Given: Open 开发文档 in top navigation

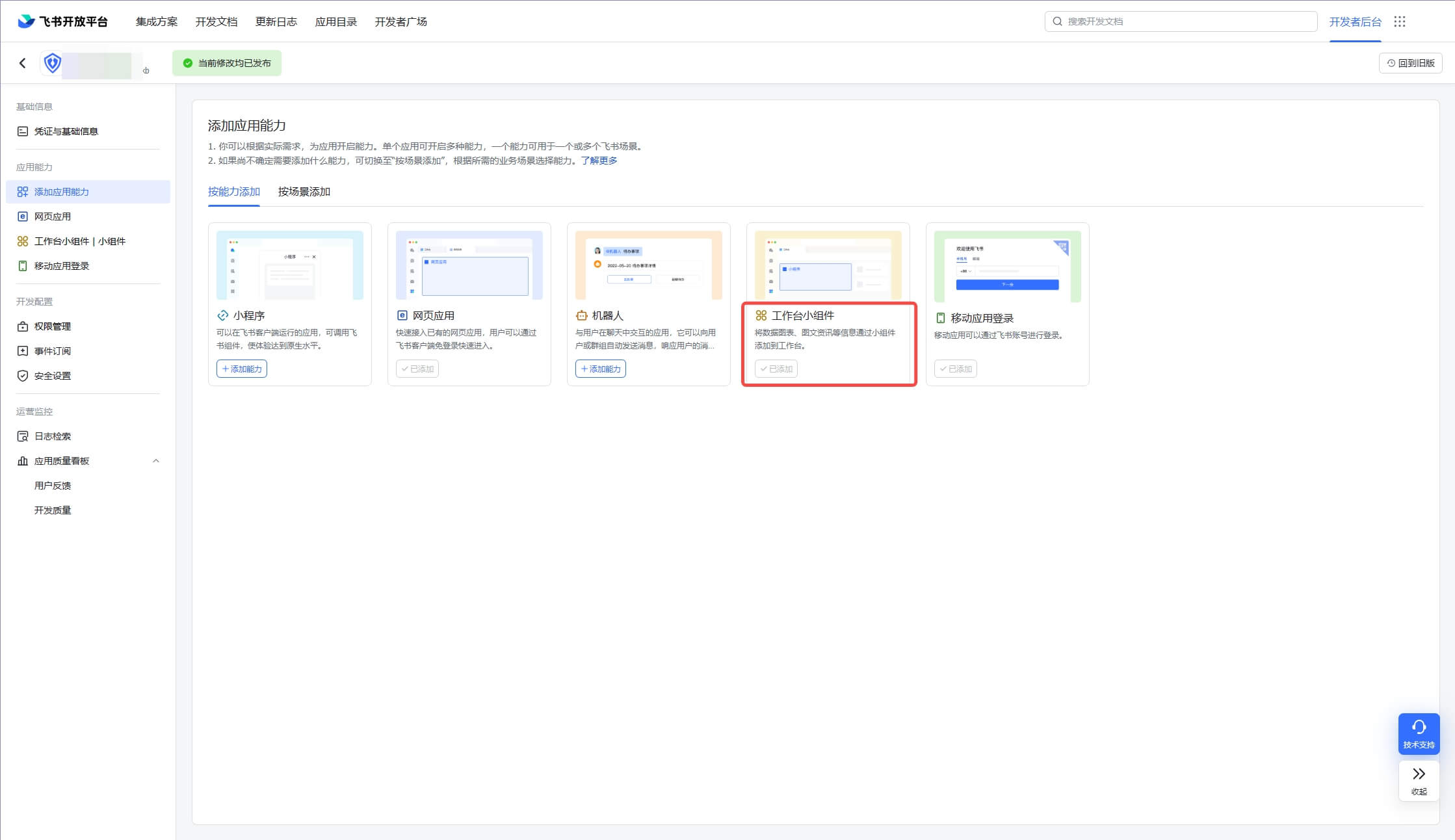Looking at the screenshot, I should [216, 21].
